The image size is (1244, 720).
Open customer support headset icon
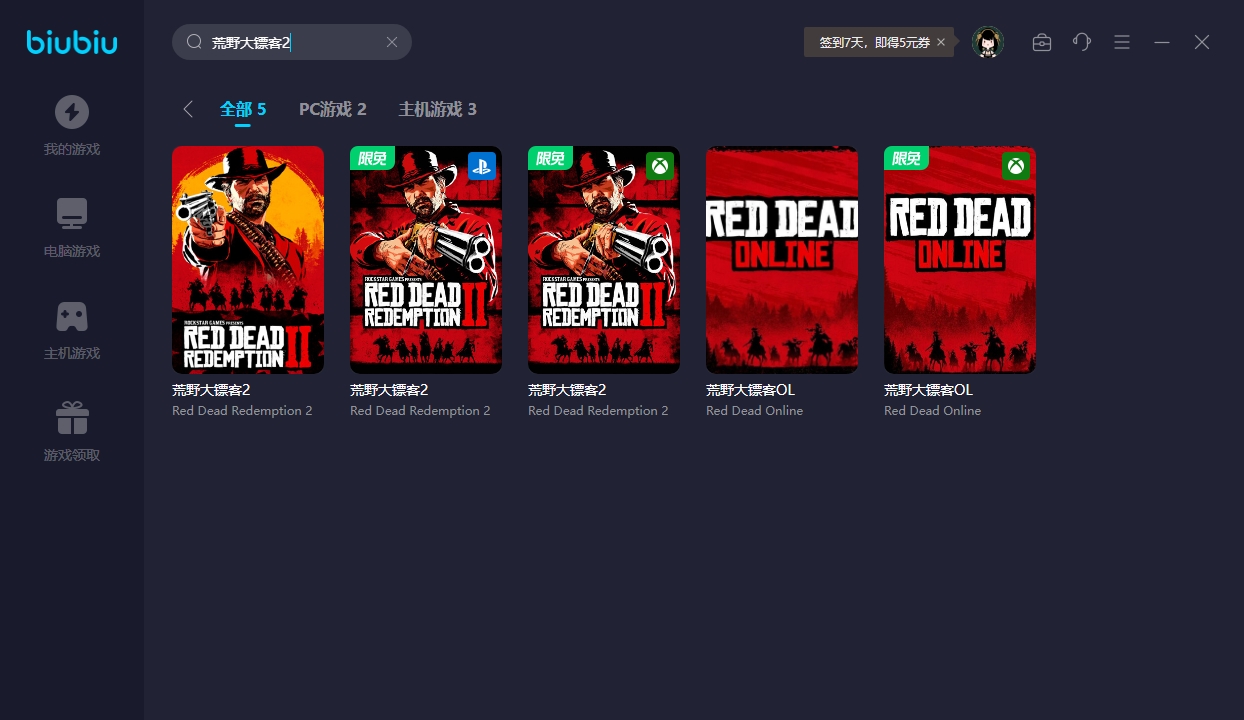click(x=1082, y=42)
